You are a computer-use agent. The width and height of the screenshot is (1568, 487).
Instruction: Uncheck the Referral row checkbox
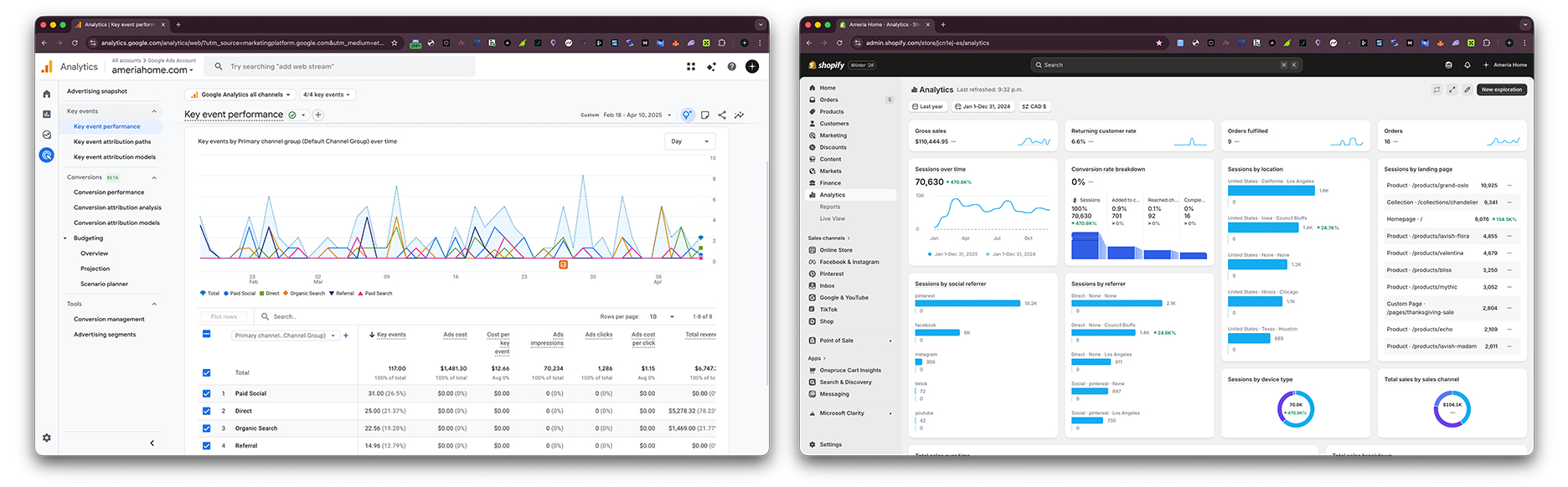tap(207, 446)
